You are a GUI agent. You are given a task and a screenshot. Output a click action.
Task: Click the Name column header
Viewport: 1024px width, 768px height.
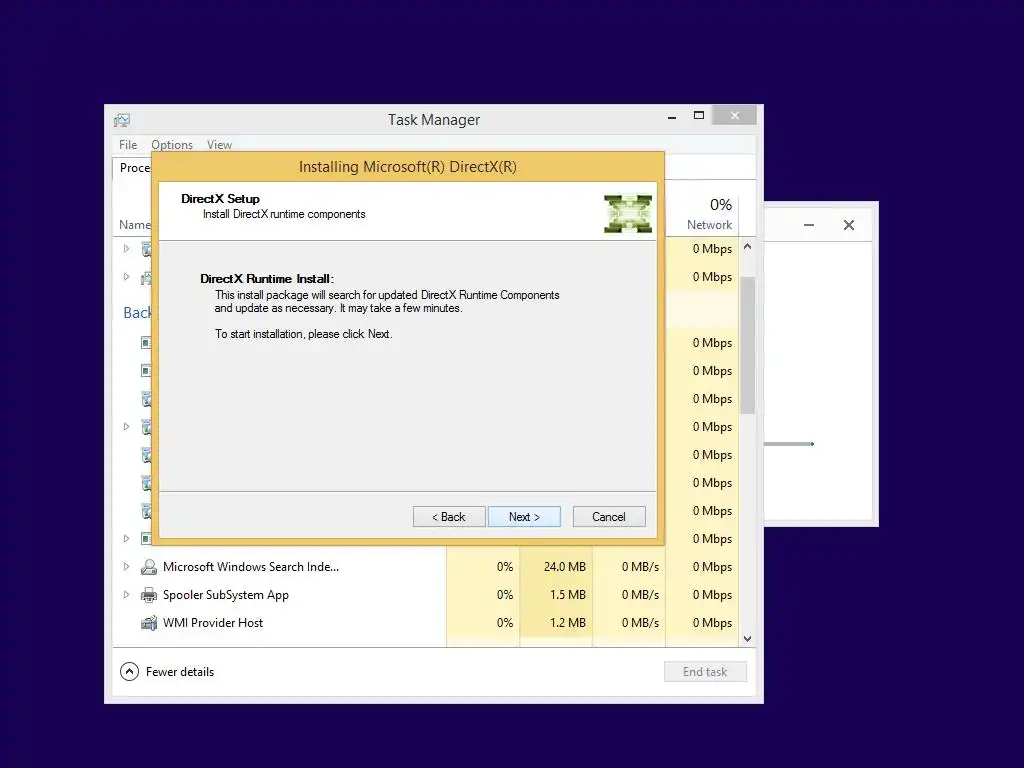(x=135, y=225)
